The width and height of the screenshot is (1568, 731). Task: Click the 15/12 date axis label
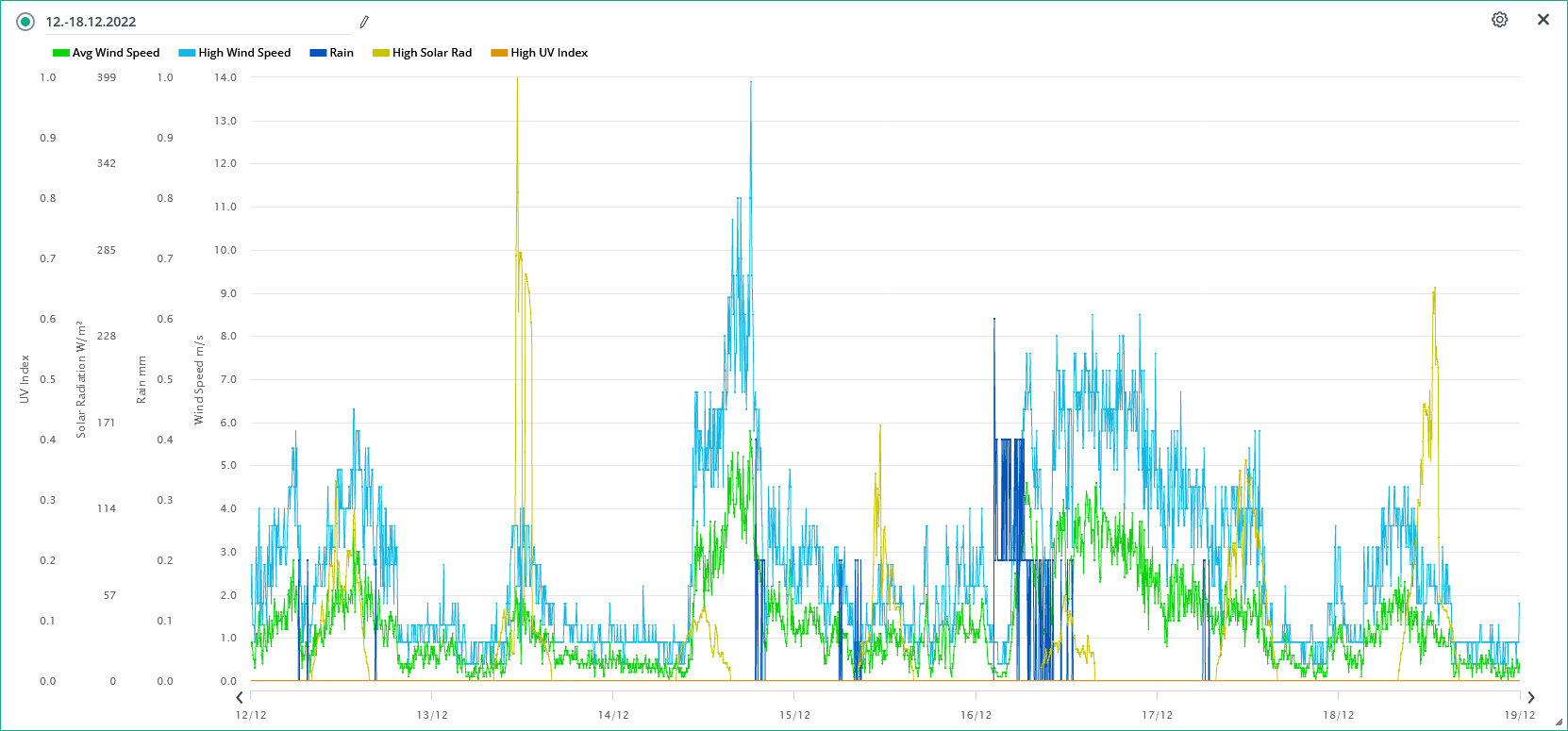coord(794,715)
